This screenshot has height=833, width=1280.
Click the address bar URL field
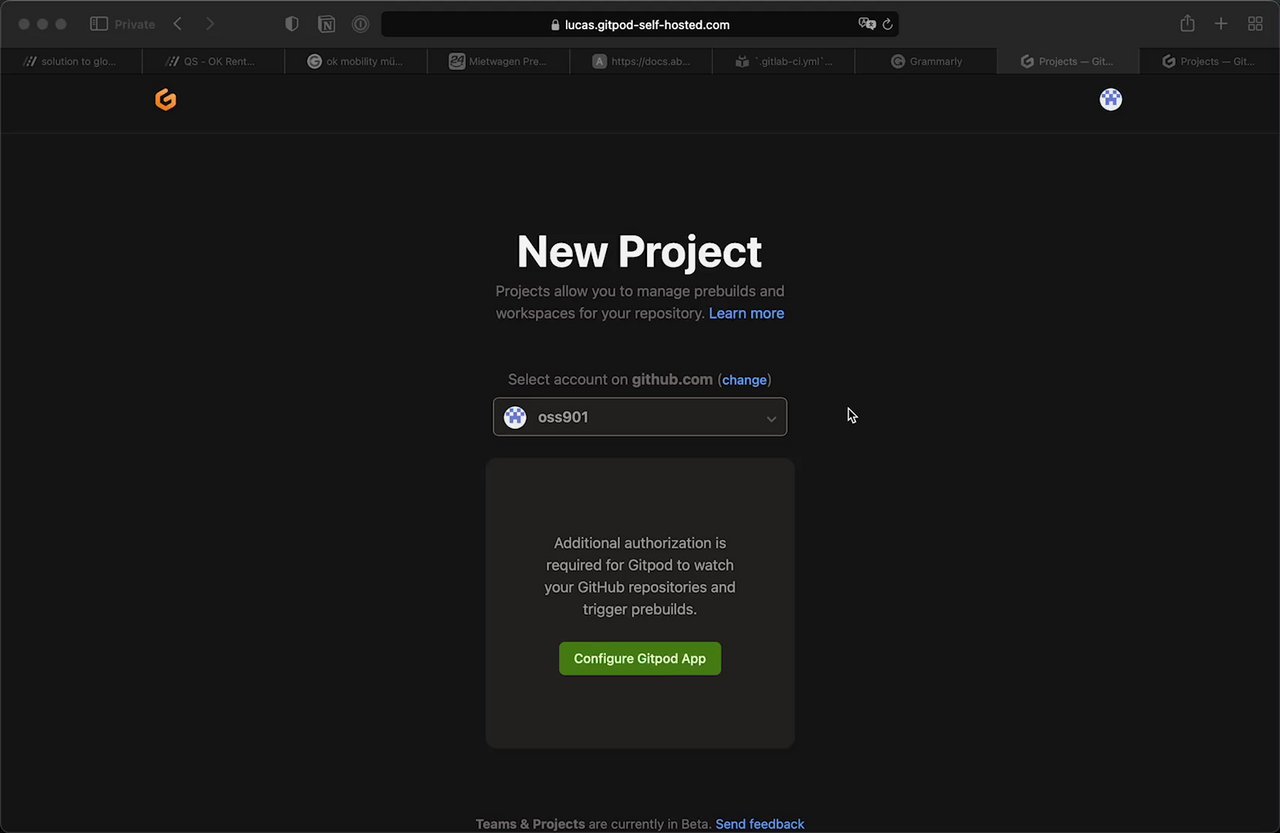pos(640,24)
